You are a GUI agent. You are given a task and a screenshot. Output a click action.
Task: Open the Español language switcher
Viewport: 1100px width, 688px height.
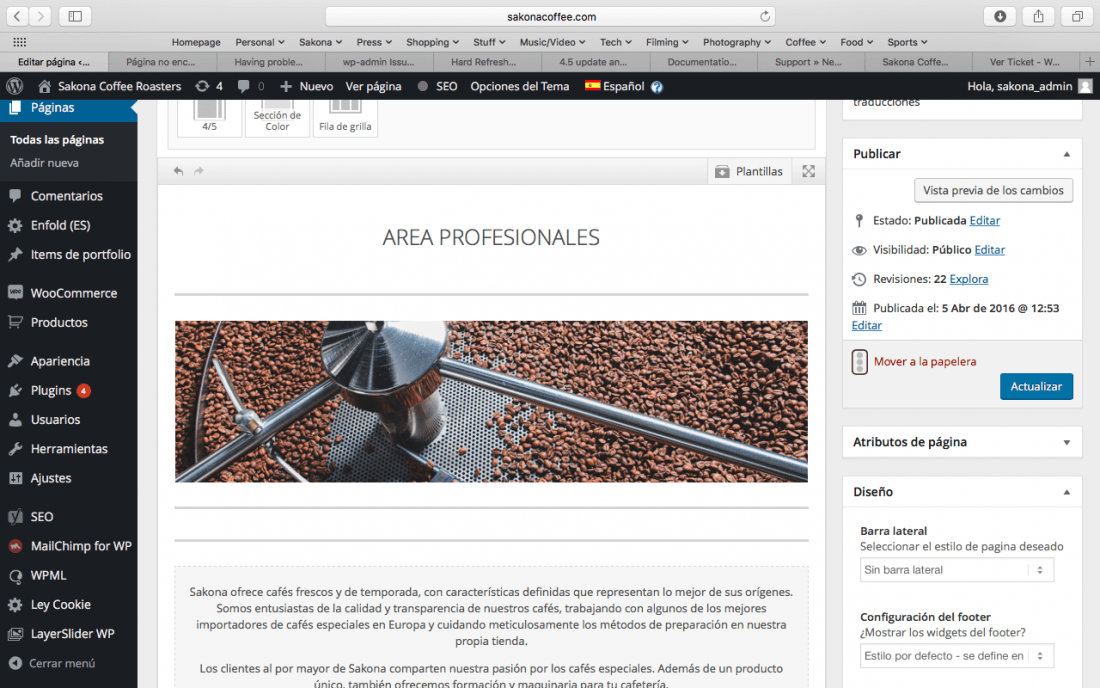(615, 86)
